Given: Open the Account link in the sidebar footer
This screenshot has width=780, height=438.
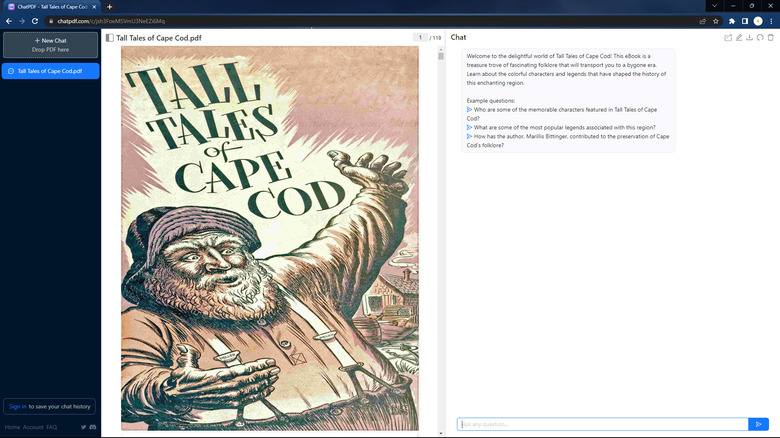Looking at the screenshot, I should pyautogui.click(x=33, y=427).
